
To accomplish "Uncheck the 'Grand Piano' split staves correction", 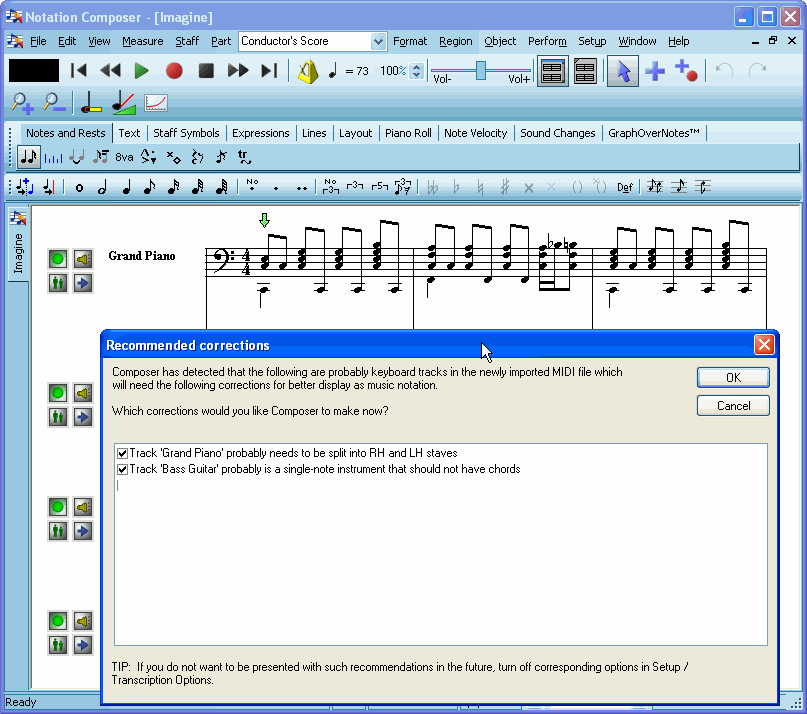I will [x=123, y=453].
